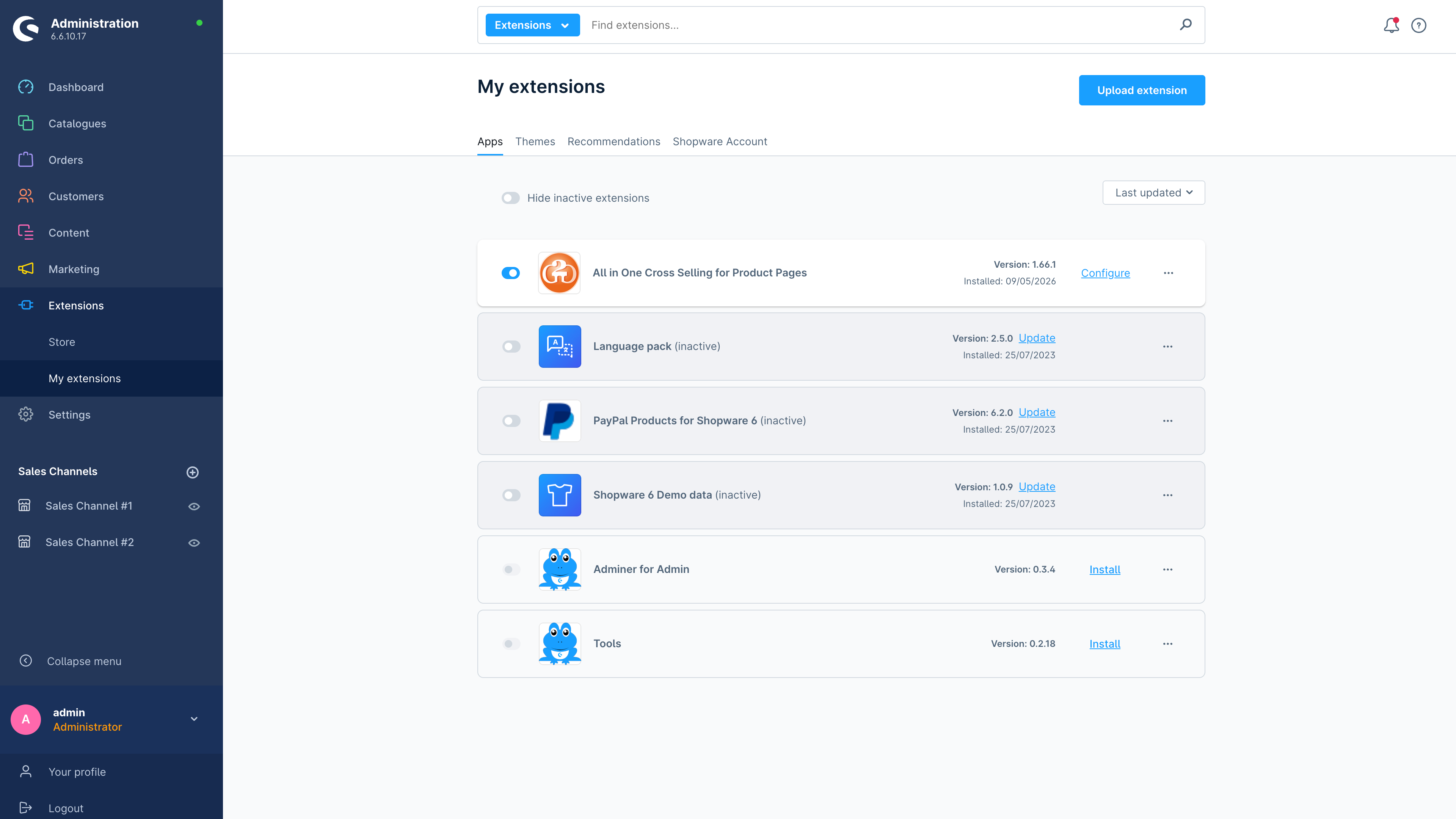Open more options for Shopware 6 Demo data
Image resolution: width=1456 pixels, height=819 pixels.
(1168, 495)
